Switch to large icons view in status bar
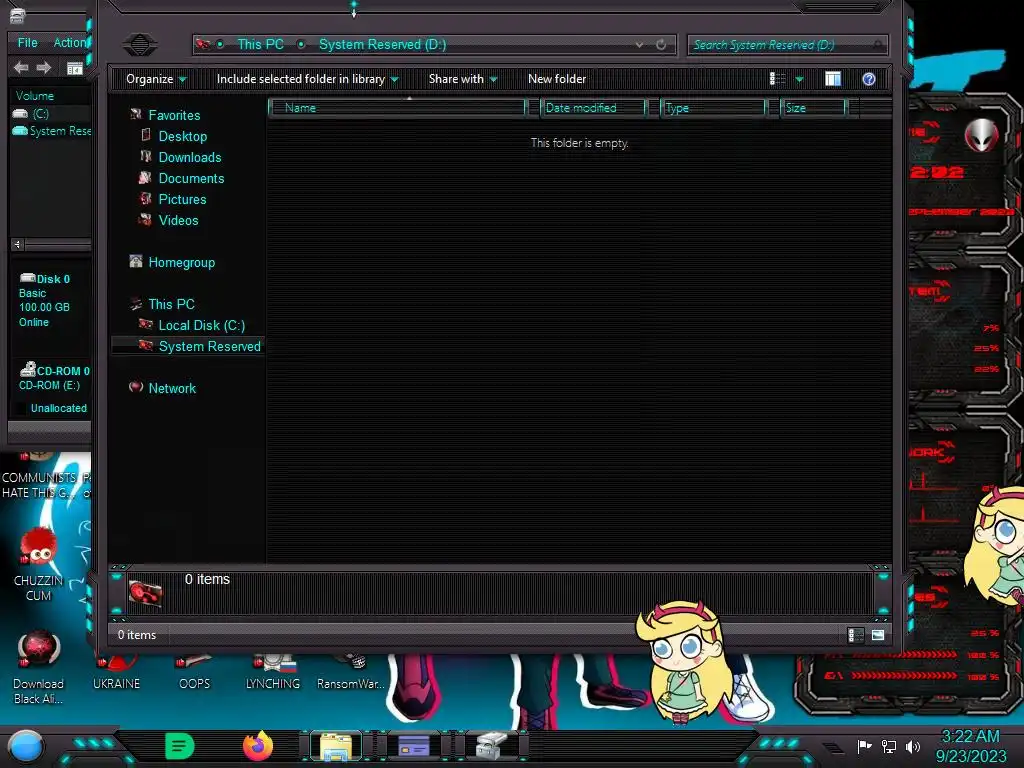The height and width of the screenshot is (768, 1024). 878,635
